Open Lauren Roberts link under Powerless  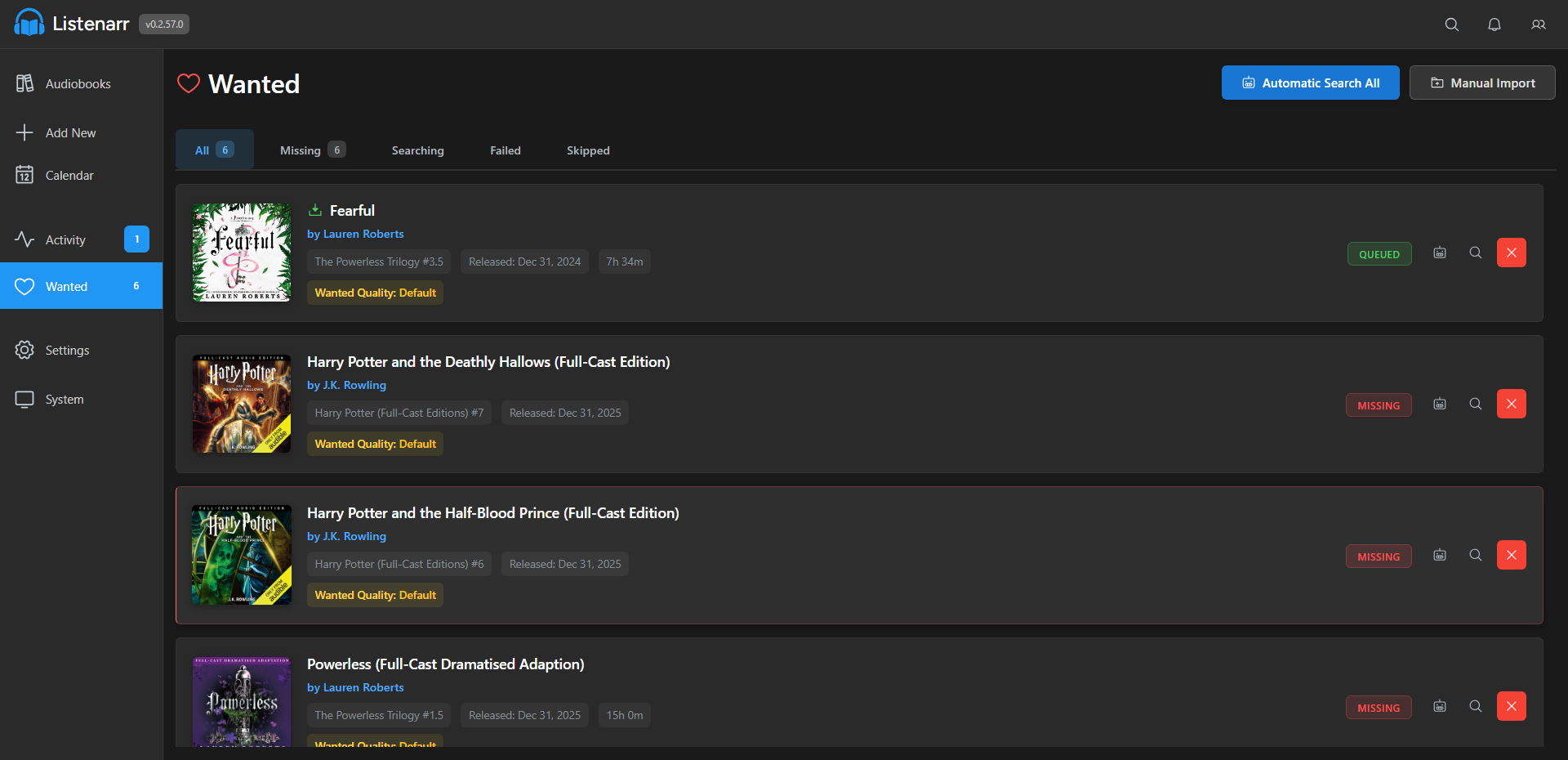pyautogui.click(x=355, y=687)
